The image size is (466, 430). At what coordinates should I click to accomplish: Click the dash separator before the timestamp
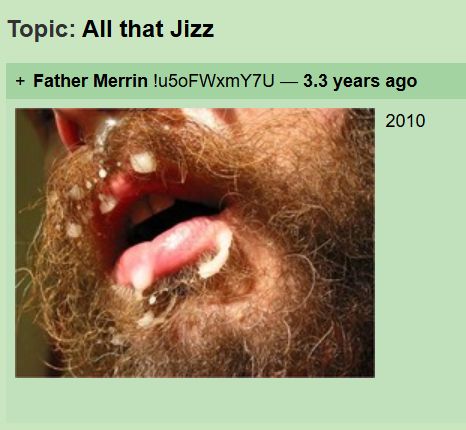tap(289, 82)
